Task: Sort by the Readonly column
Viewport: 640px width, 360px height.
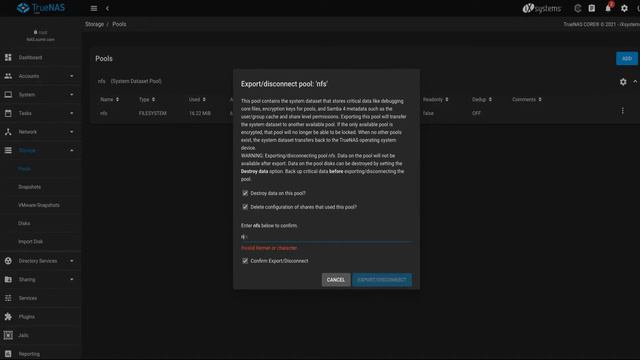Action: [x=436, y=100]
